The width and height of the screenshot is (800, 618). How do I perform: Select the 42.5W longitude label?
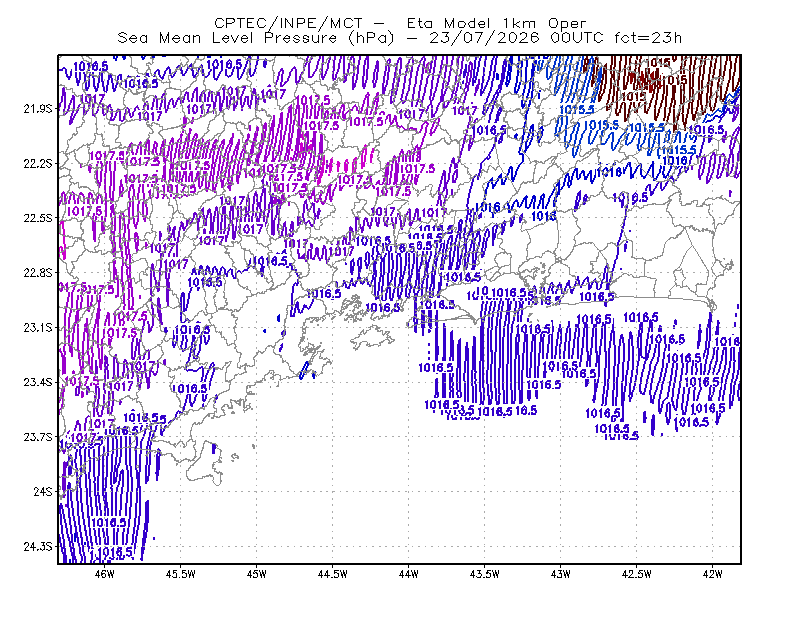pyautogui.click(x=636, y=574)
